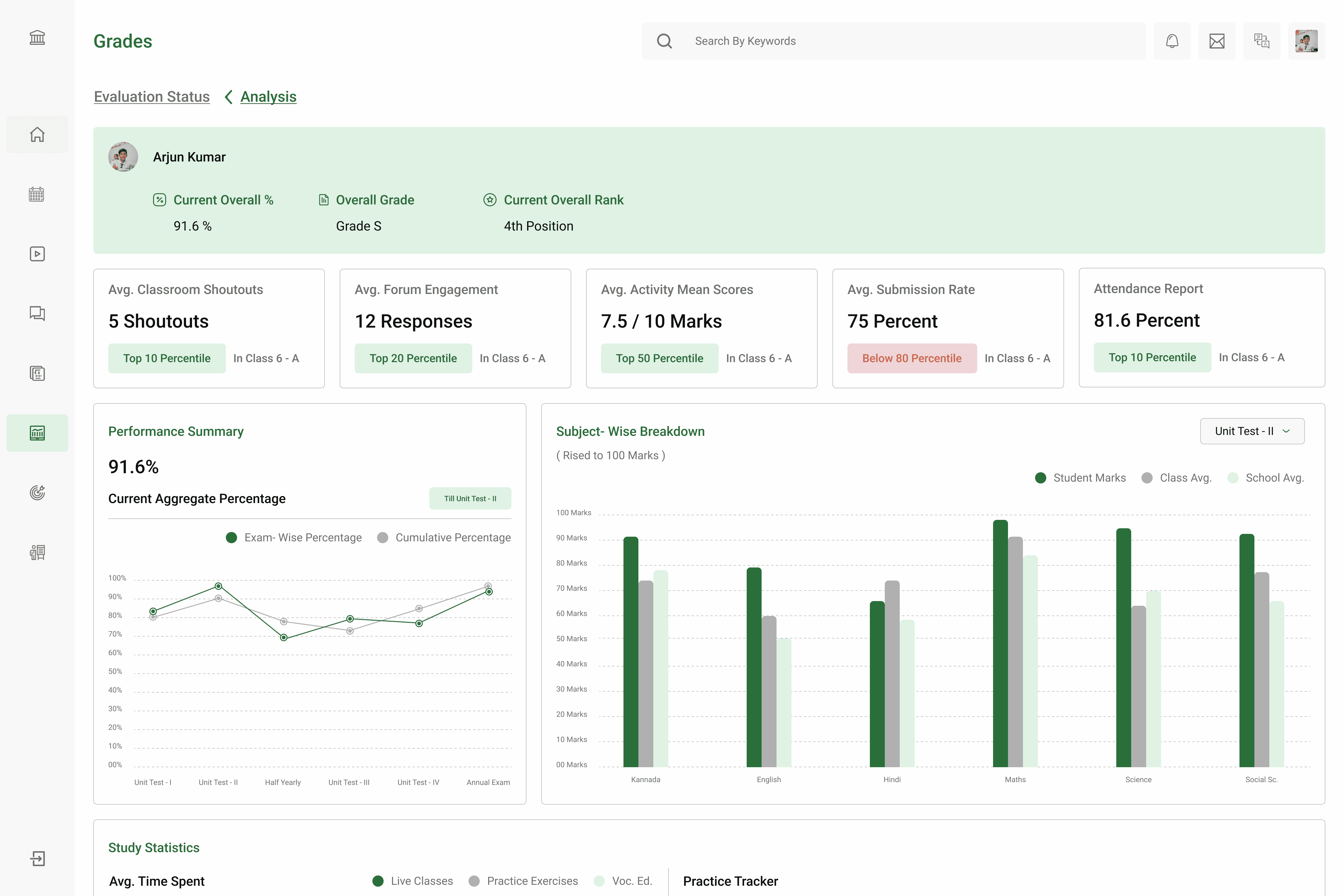Click the language translate icon
Viewport: 1344px width, 896px height.
(1262, 41)
